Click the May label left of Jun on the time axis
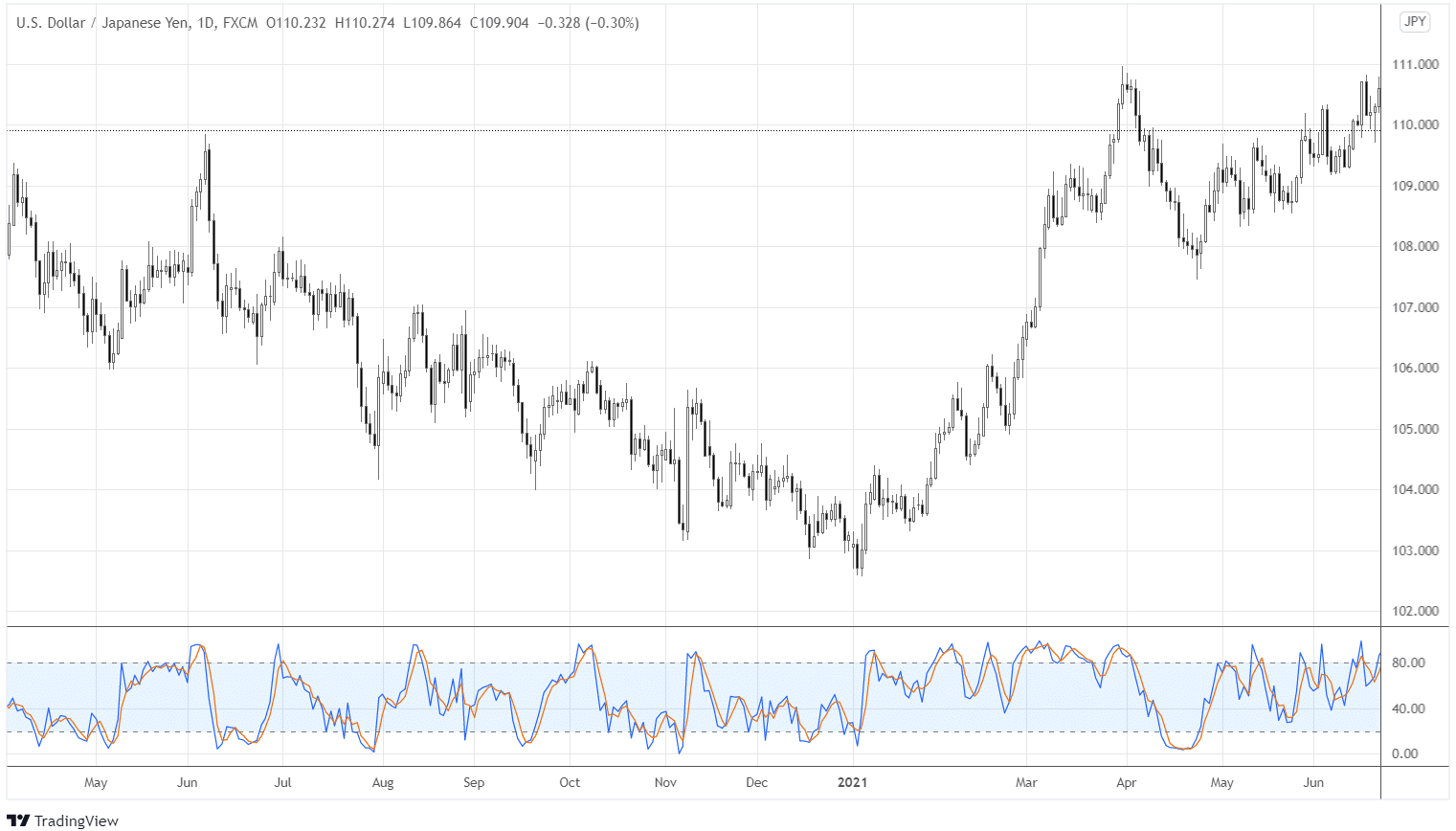This screenshot has height=831, width=1456. 96,782
